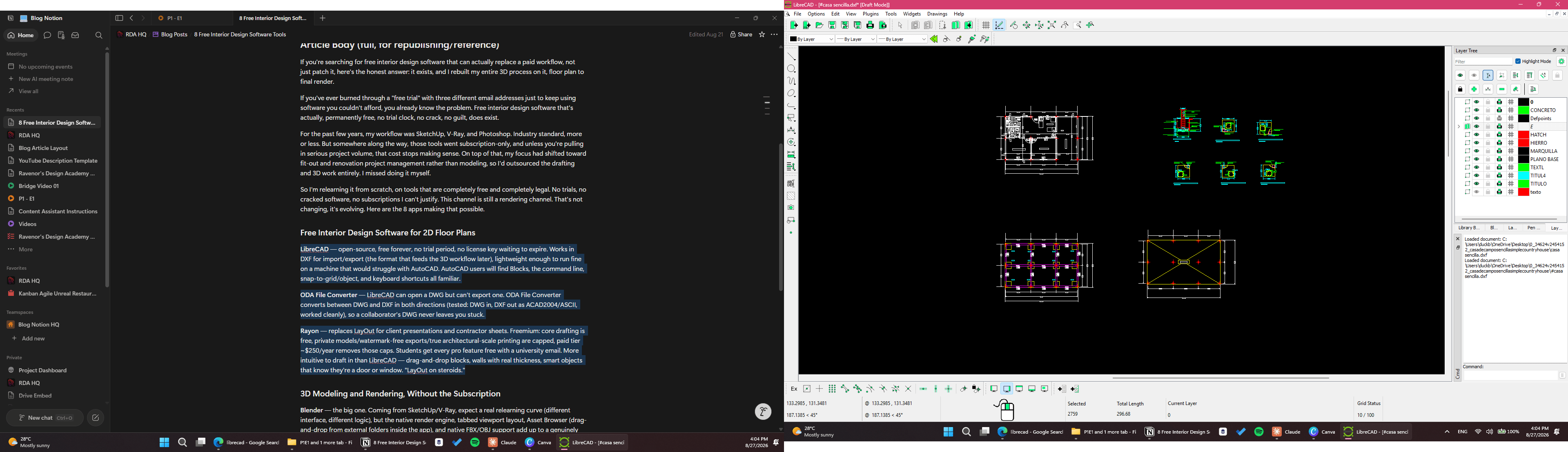Open Layer Tree settings gear in LibreCAD
The image size is (1568, 452).
click(1561, 62)
